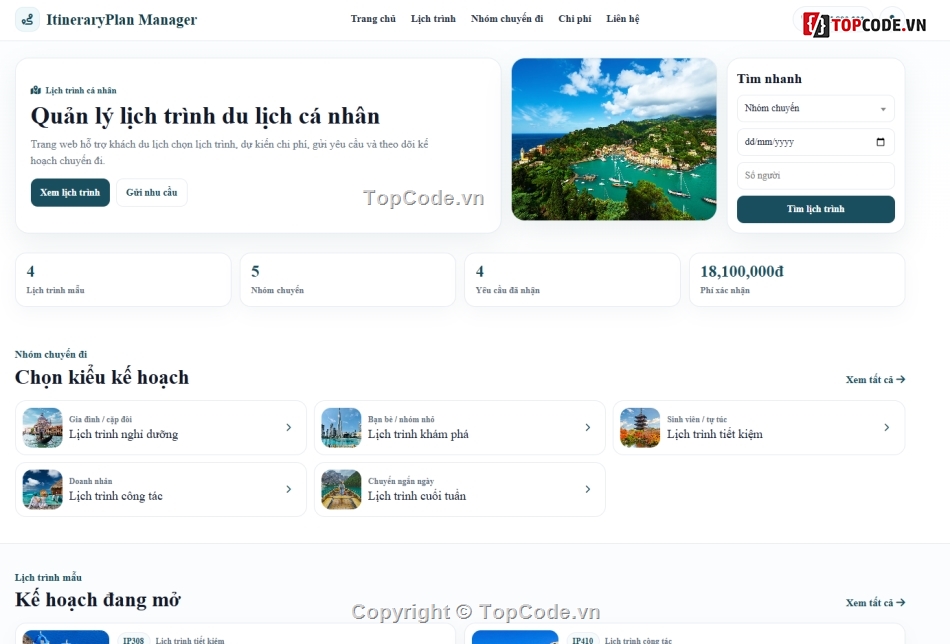
Task: Click the dd/mm/yyyy date field
Action: tap(815, 142)
